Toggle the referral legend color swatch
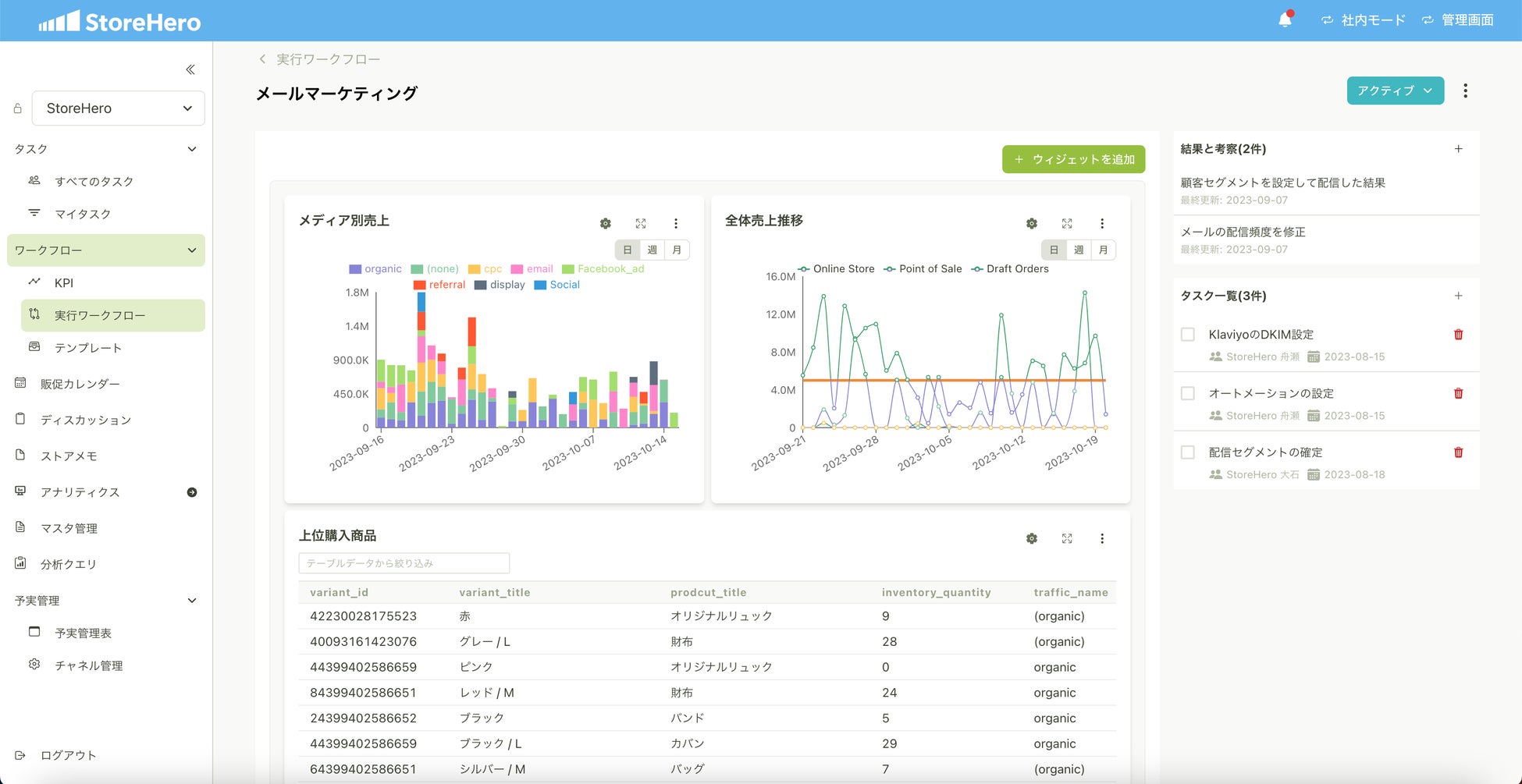The width and height of the screenshot is (1522, 784). pos(419,286)
